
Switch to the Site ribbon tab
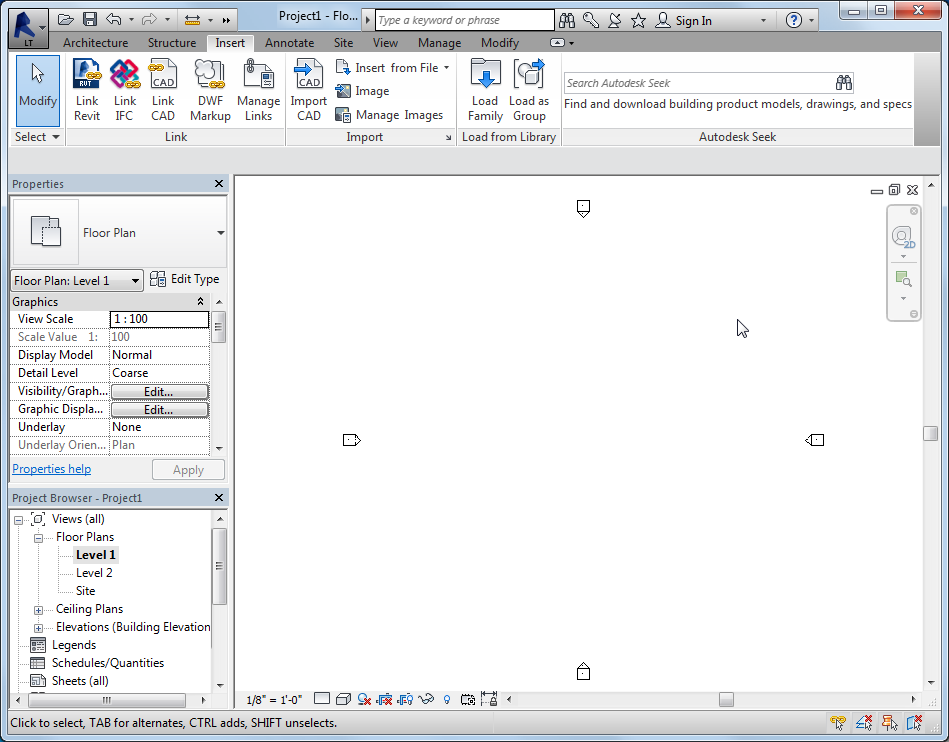[343, 43]
